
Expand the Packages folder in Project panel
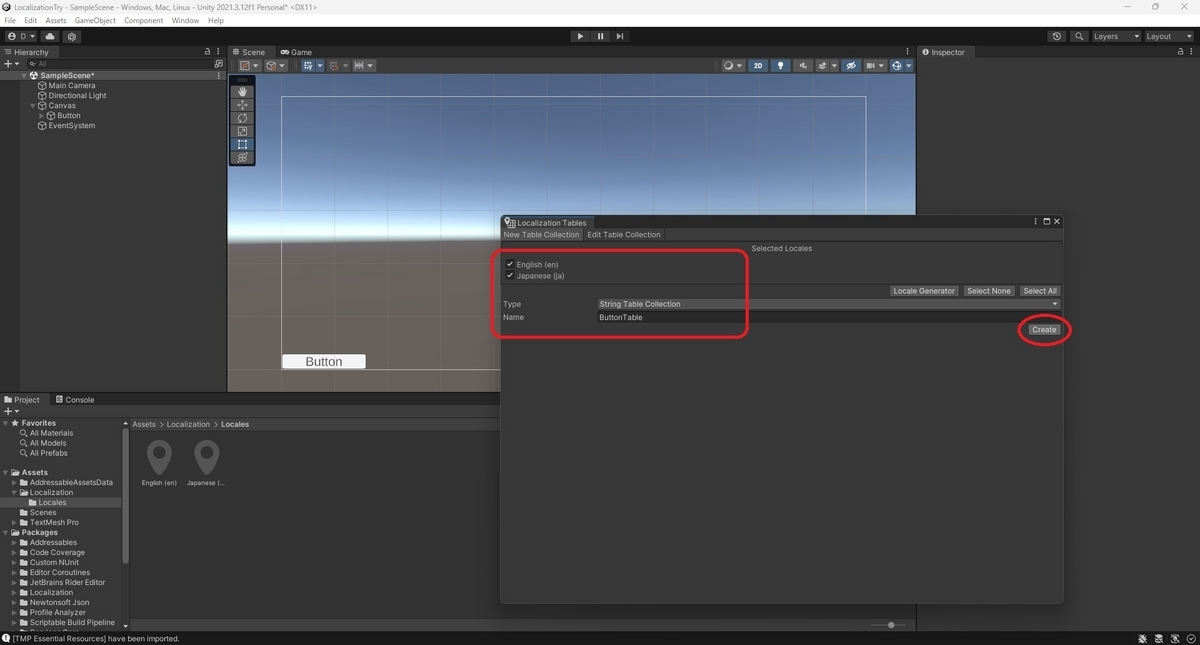coord(8,532)
